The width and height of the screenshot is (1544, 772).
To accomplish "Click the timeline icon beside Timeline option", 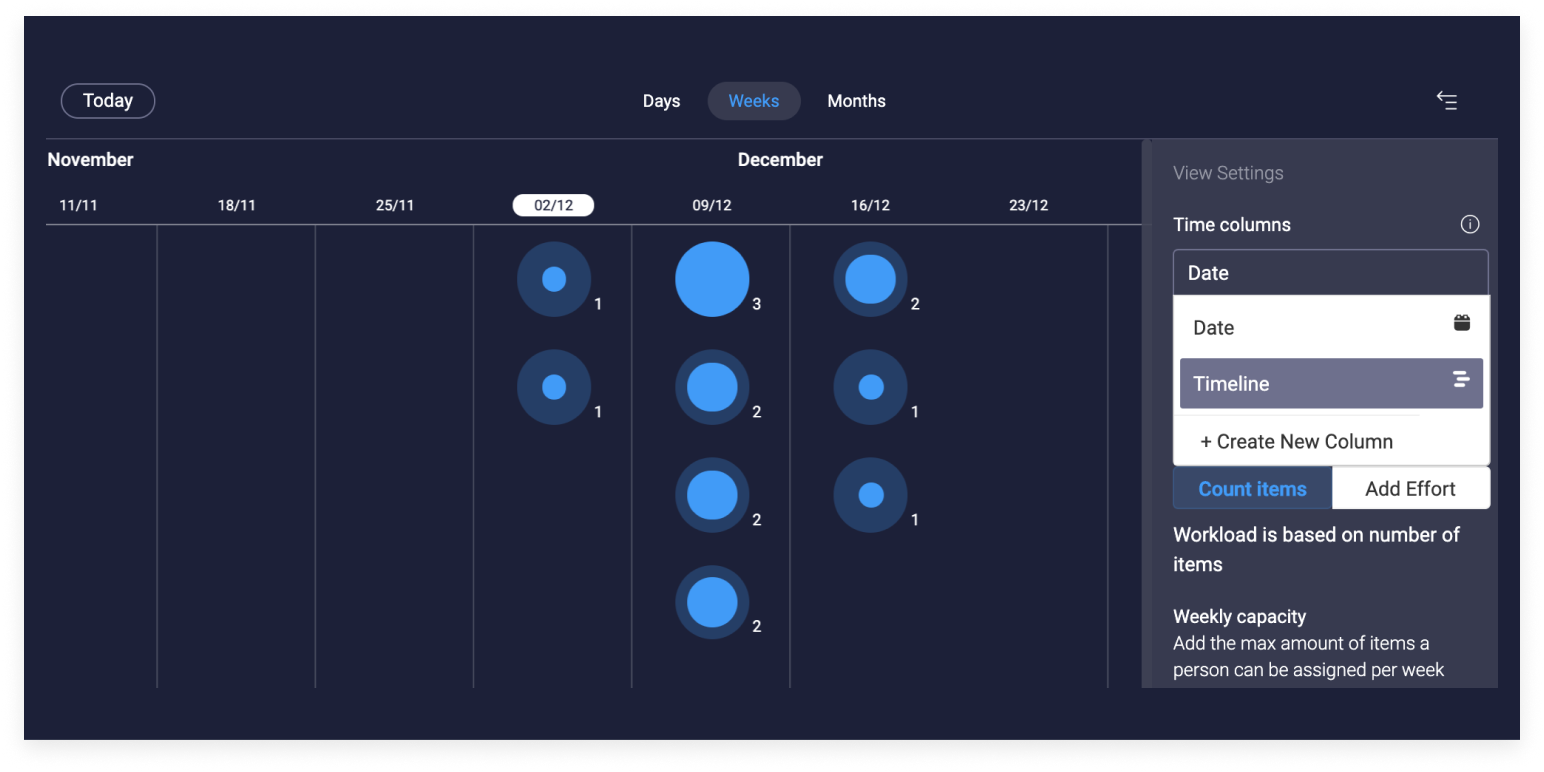I will coord(1461,379).
